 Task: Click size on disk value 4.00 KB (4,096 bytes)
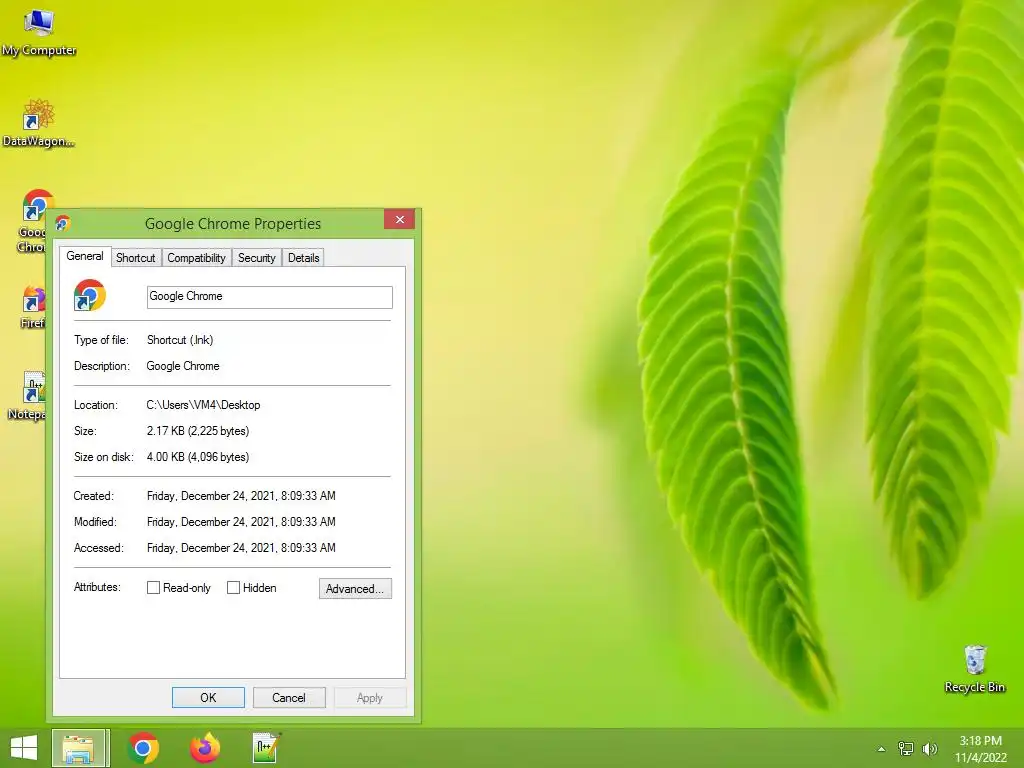198,457
